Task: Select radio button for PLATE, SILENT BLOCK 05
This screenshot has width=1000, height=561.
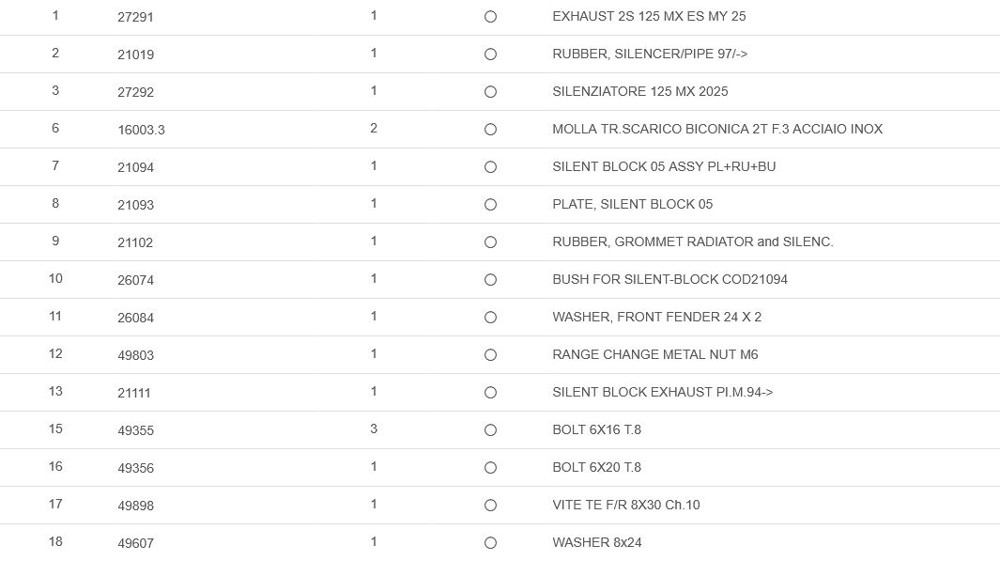Action: (x=490, y=205)
